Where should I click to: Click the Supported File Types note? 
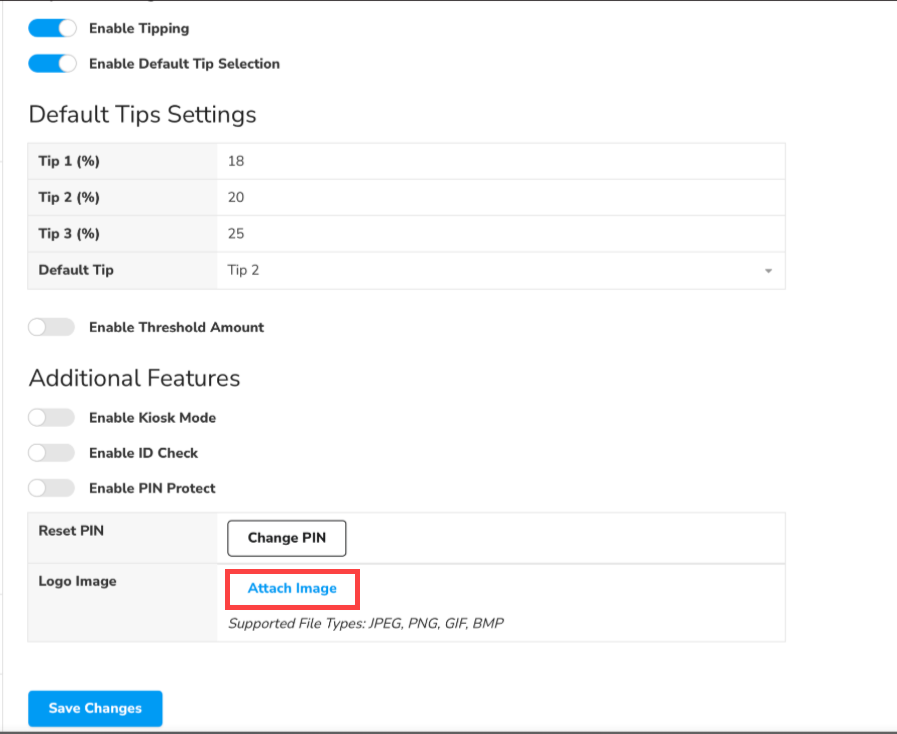click(x=366, y=624)
